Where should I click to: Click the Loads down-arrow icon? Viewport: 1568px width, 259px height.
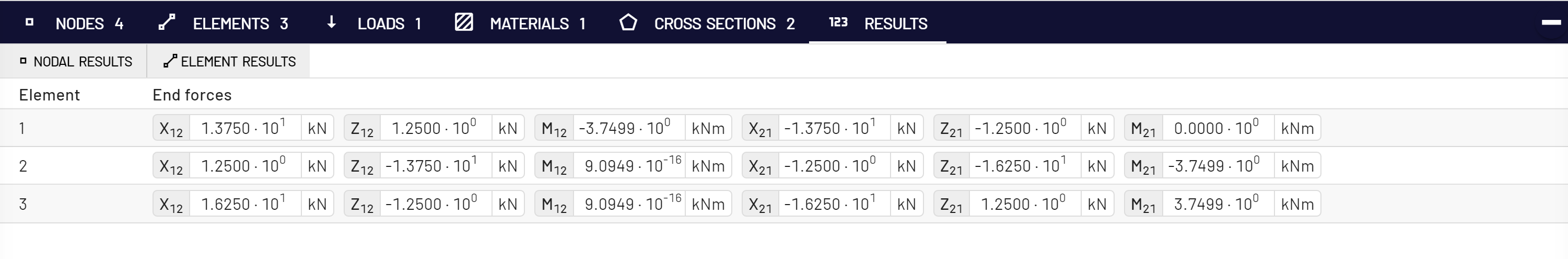click(x=331, y=22)
